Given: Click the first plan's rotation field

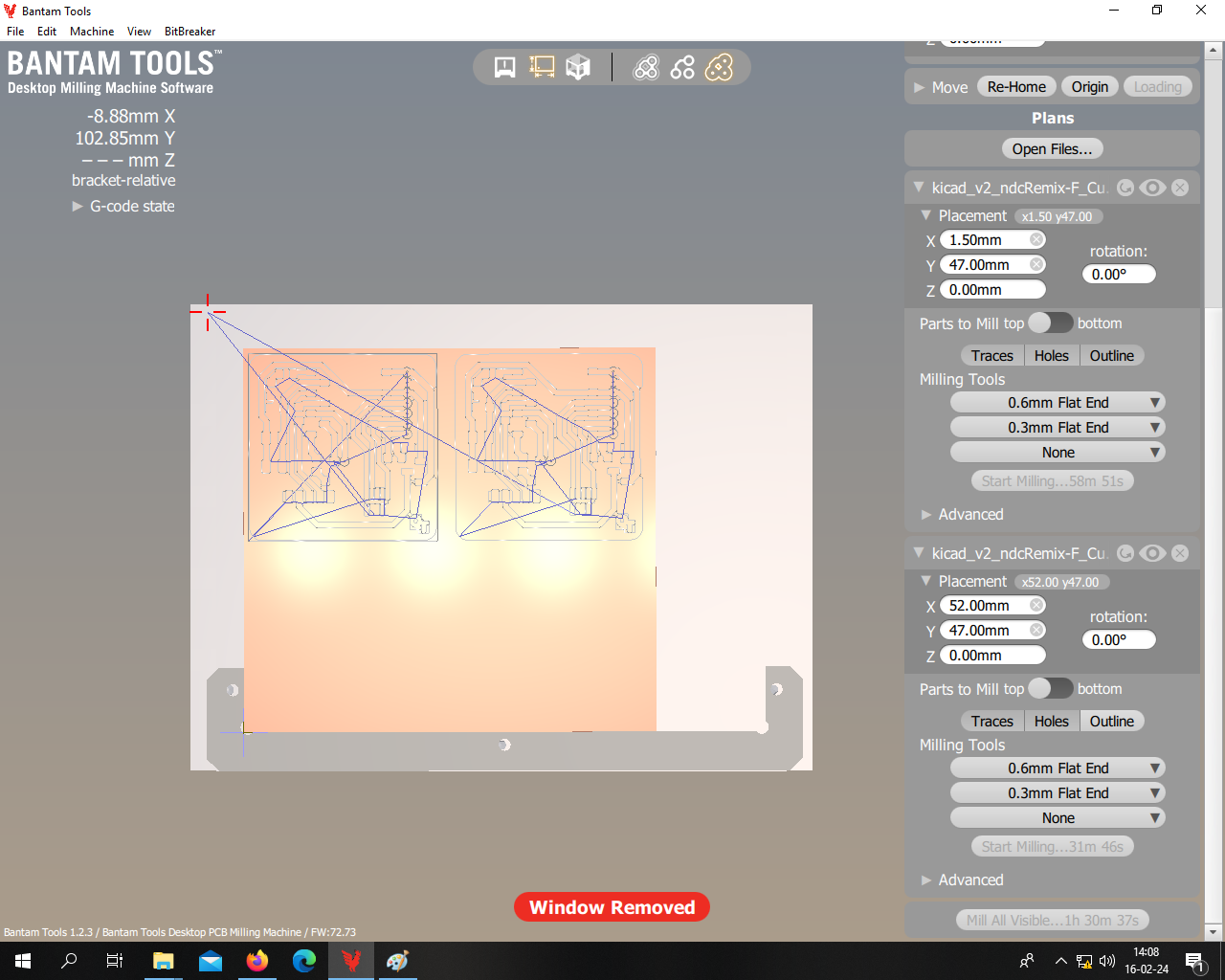Looking at the screenshot, I should tap(1120, 275).
